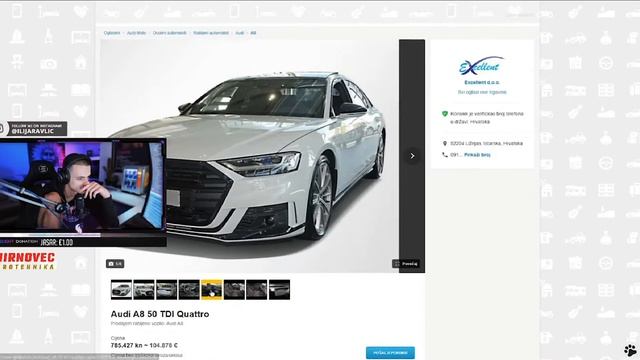Image resolution: width=640 pixels, height=360 pixels.
Task: Reveal phone number via Prikaži broj
Action: 477,155
